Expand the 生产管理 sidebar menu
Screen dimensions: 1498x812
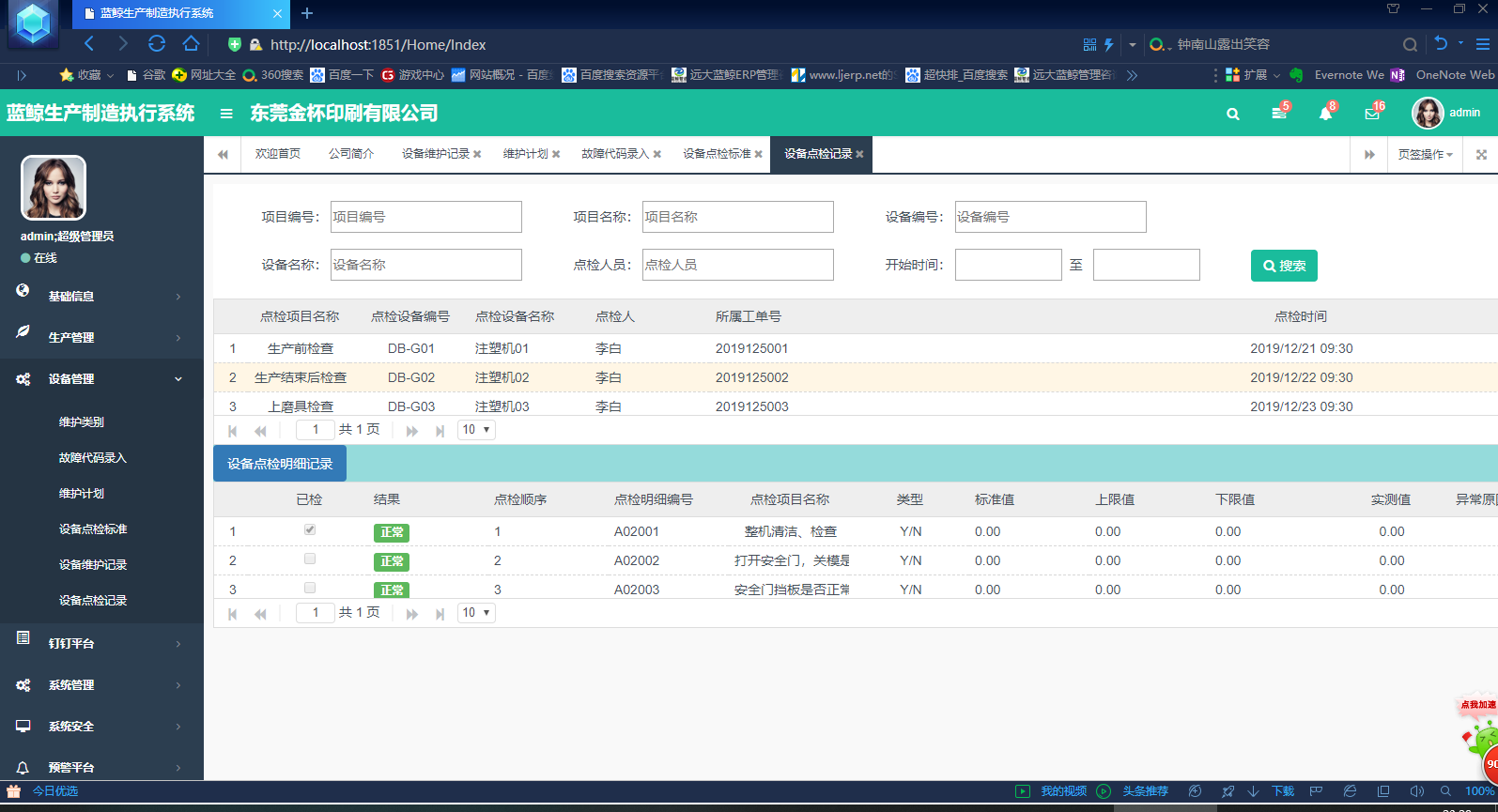(101, 337)
